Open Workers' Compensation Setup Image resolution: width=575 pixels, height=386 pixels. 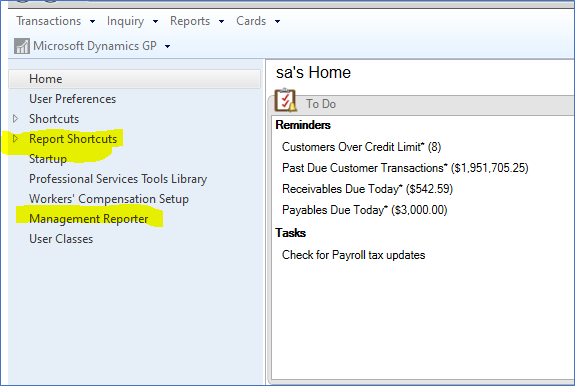109,199
